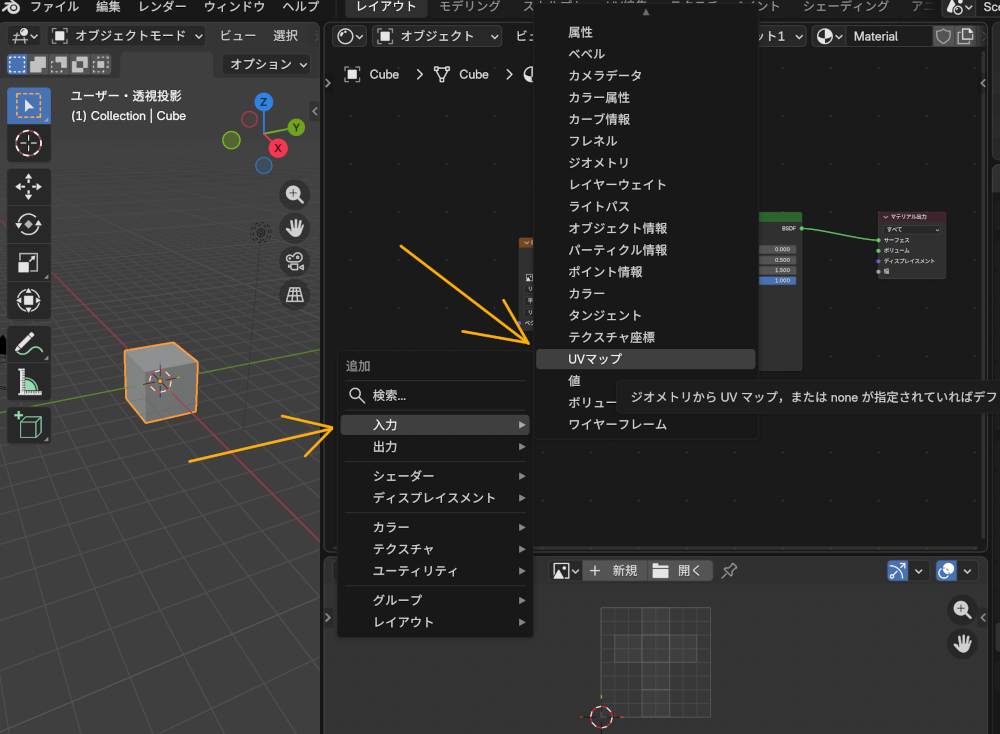Select the Annotate tool
1000x734 pixels.
(28, 343)
